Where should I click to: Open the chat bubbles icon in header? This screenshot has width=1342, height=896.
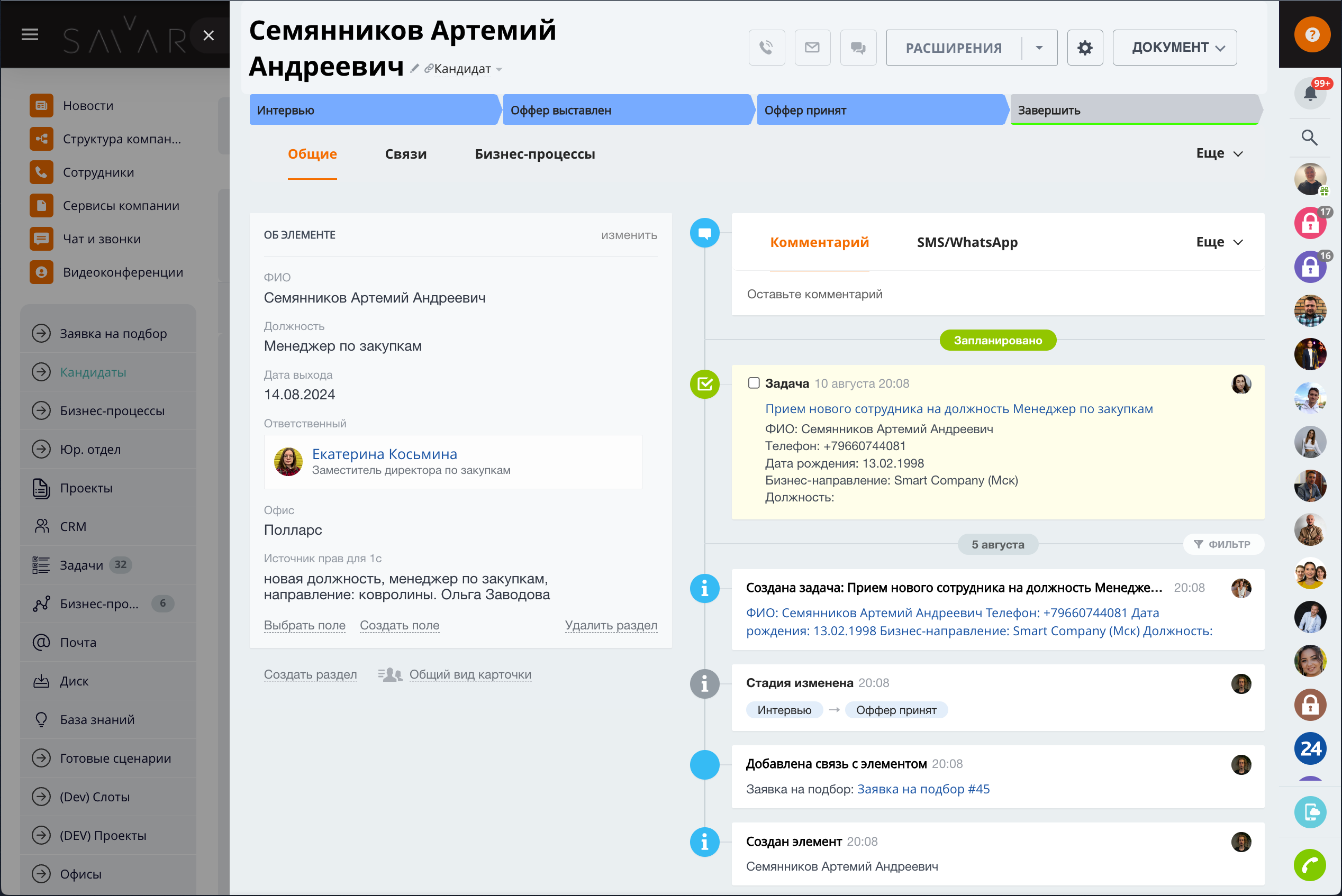pyautogui.click(x=858, y=48)
